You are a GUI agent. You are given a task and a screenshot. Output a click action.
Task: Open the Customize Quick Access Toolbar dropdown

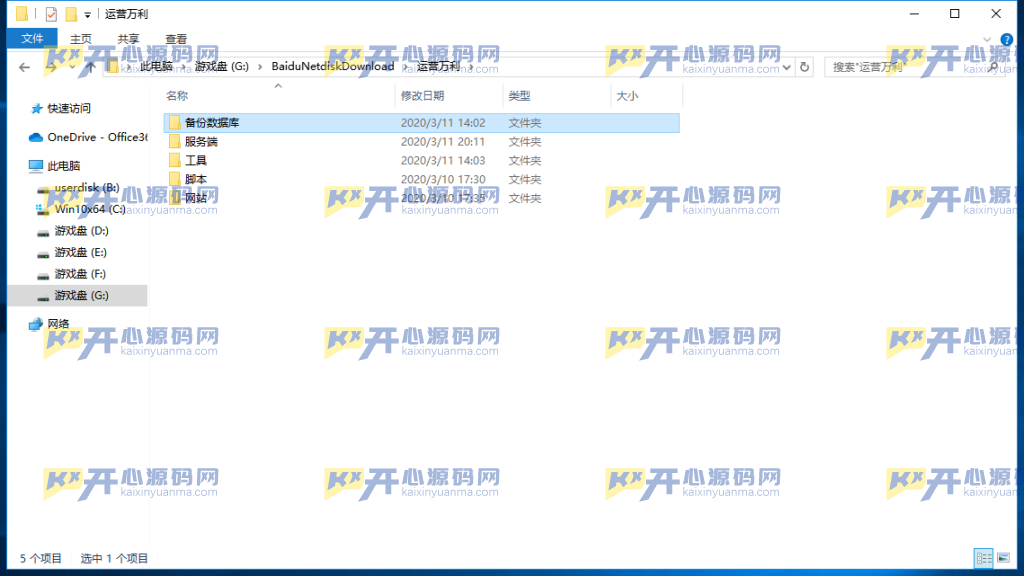(x=88, y=15)
